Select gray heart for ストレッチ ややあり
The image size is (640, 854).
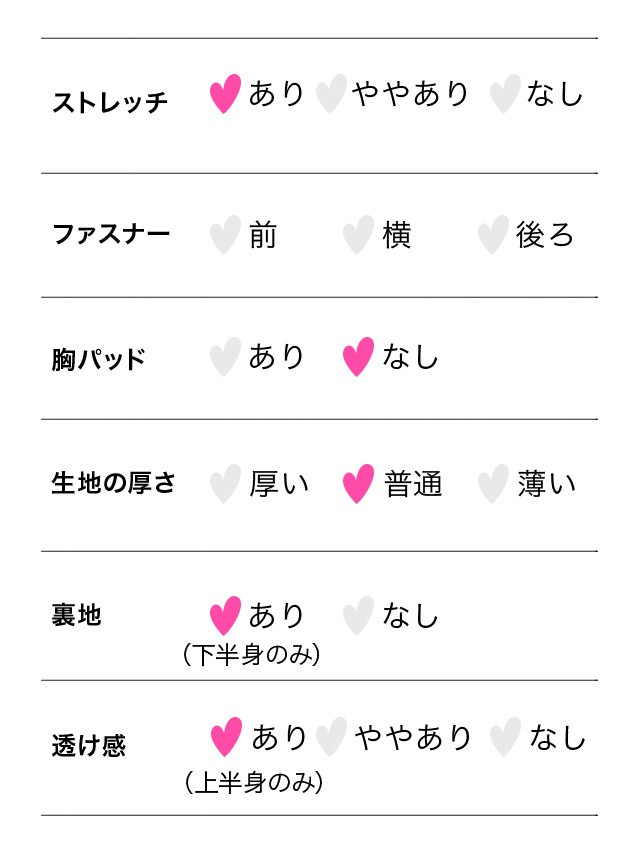(331, 95)
